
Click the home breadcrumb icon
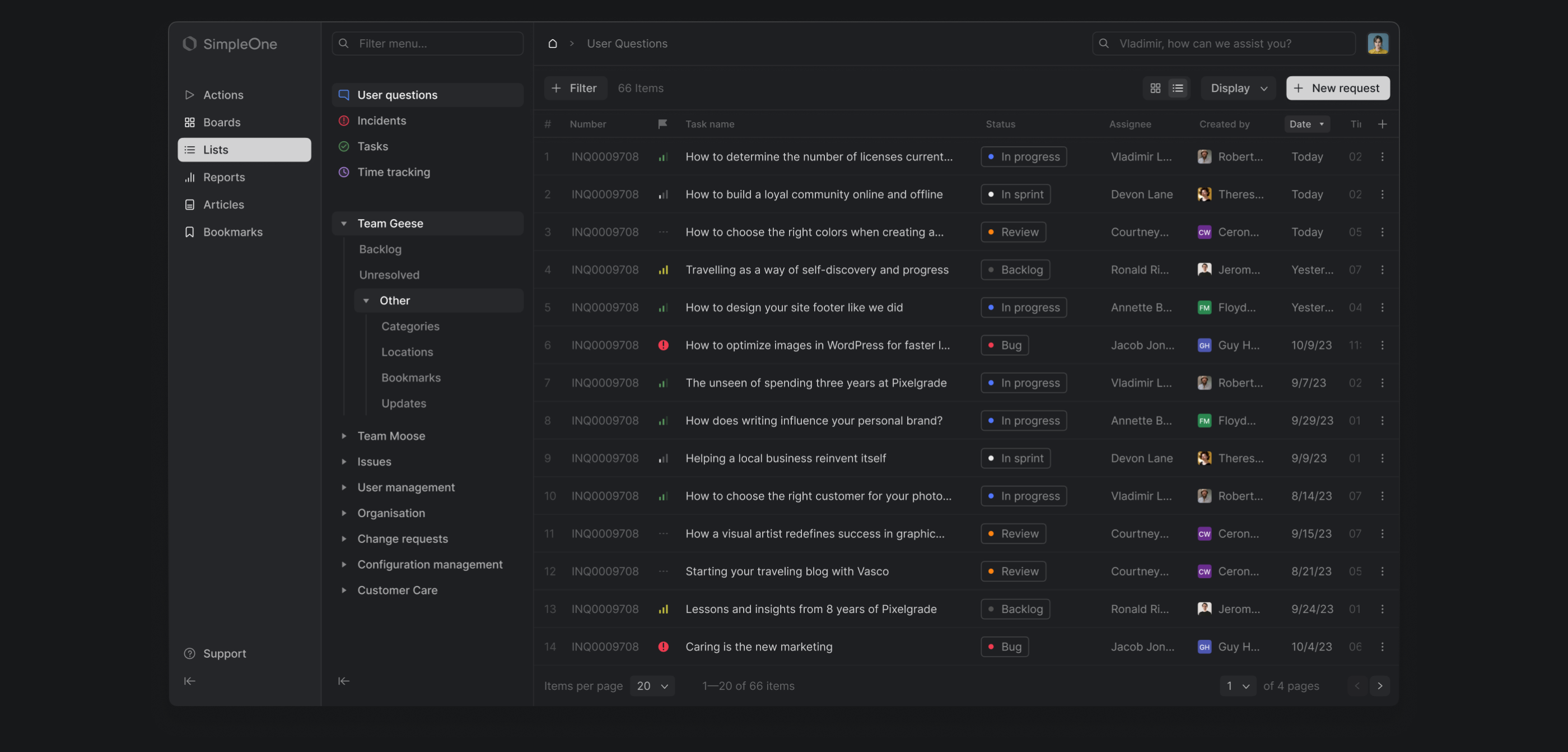[x=552, y=44]
